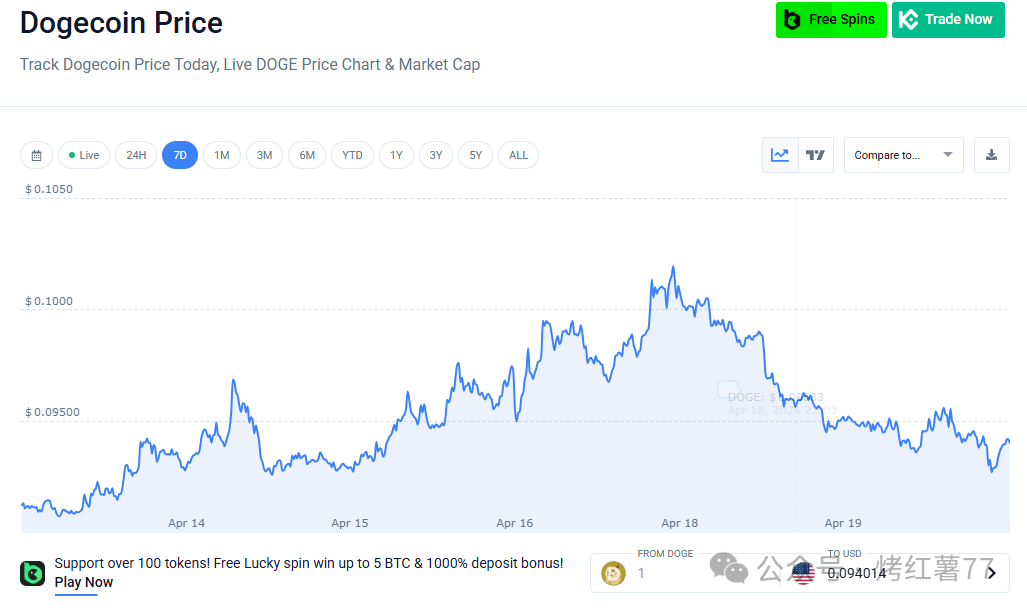
Task: Enable the Live price toggle
Action: [84, 155]
